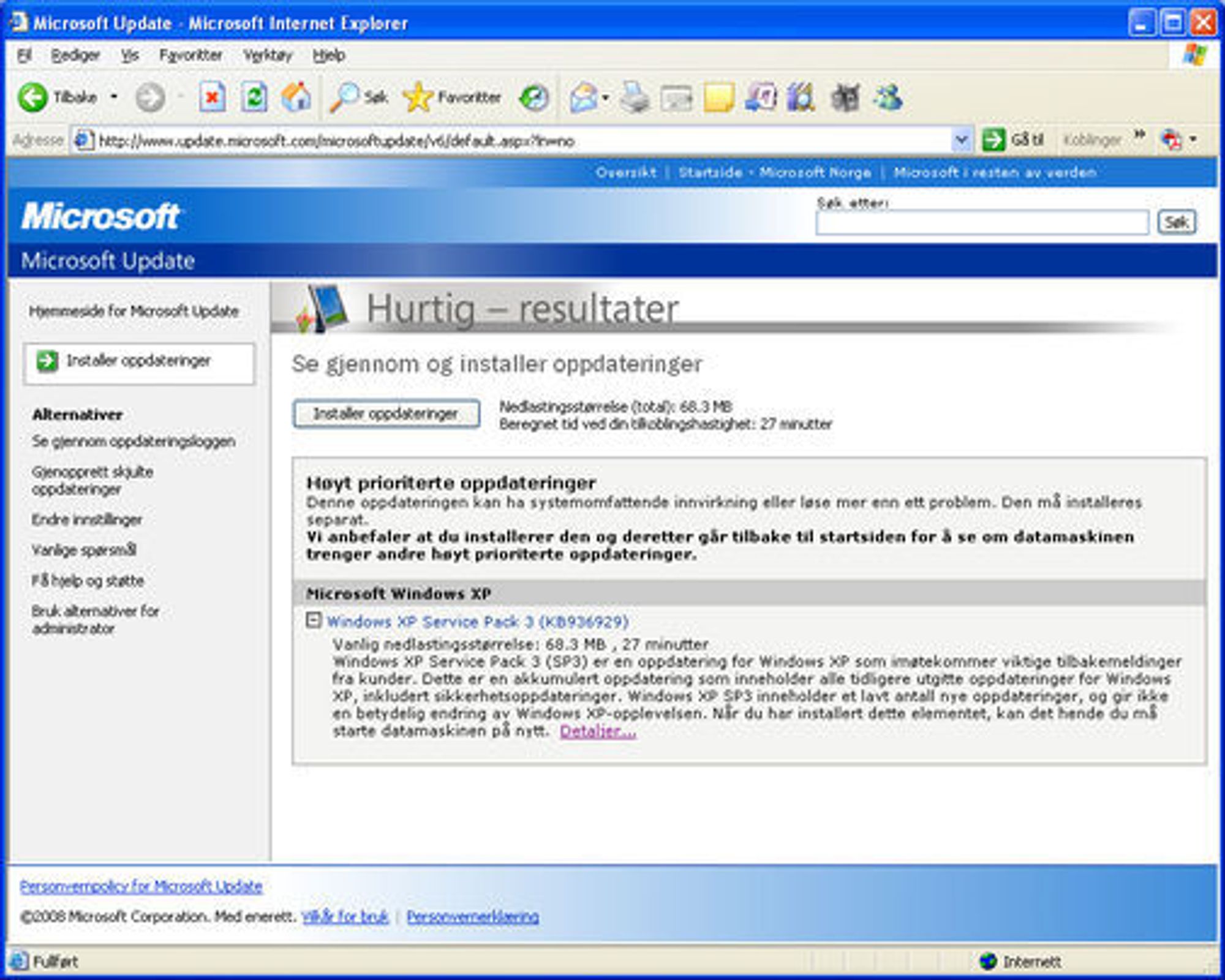The width and height of the screenshot is (1225, 980).
Task: Open Se gjennom oppdateringsloggen link
Action: click(x=134, y=441)
